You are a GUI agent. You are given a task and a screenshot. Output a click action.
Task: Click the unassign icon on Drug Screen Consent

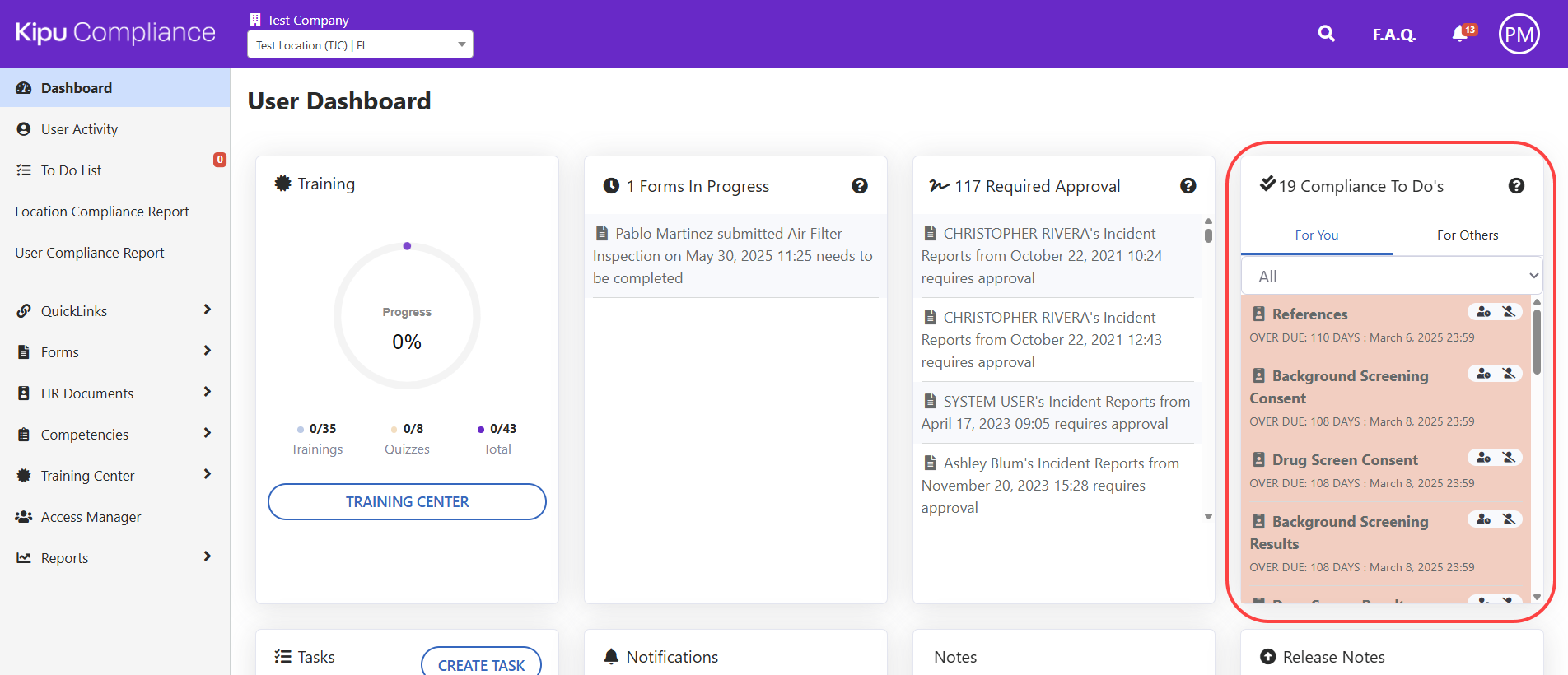(1509, 458)
